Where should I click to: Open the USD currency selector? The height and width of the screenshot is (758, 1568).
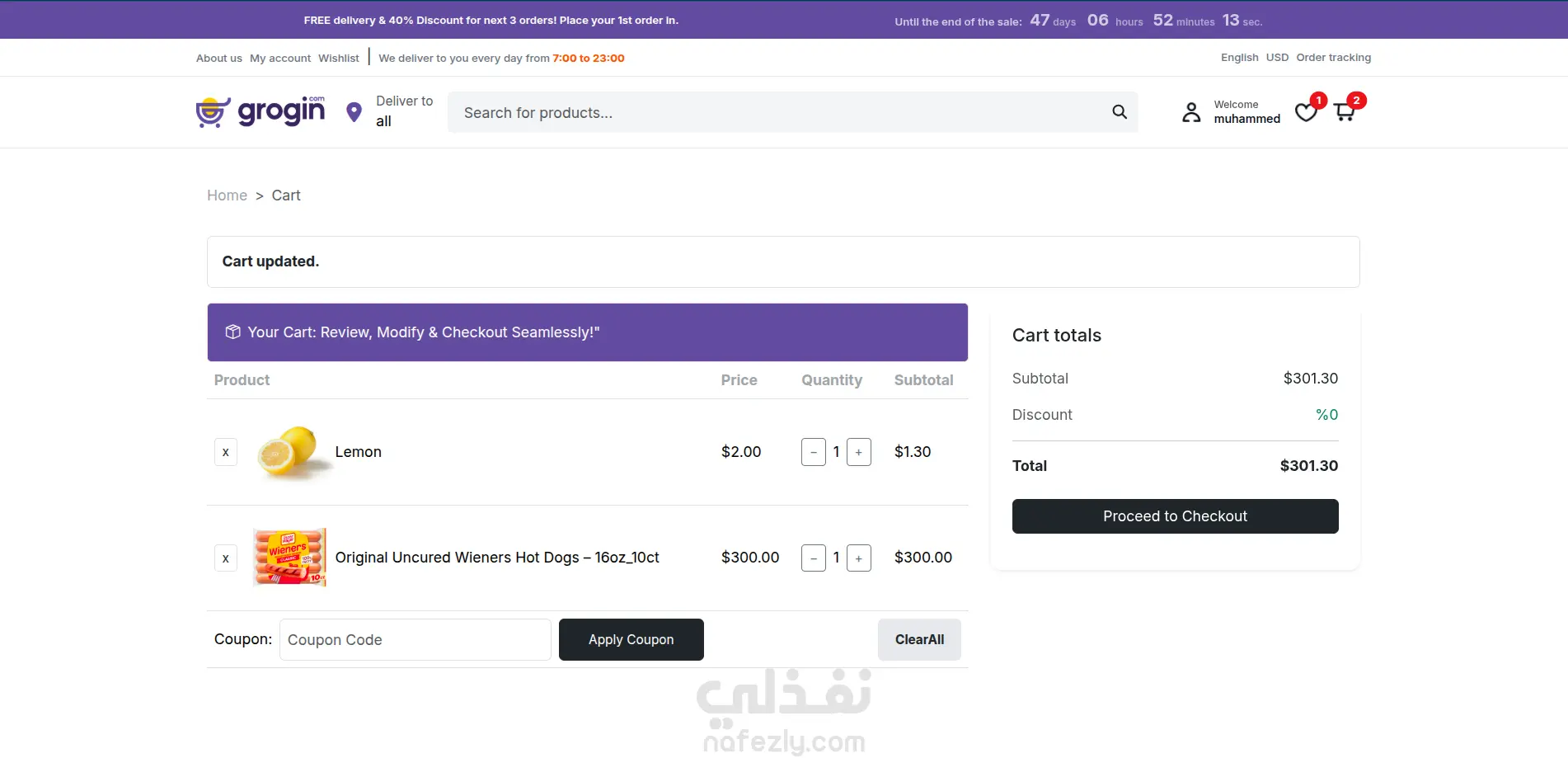click(x=1277, y=58)
